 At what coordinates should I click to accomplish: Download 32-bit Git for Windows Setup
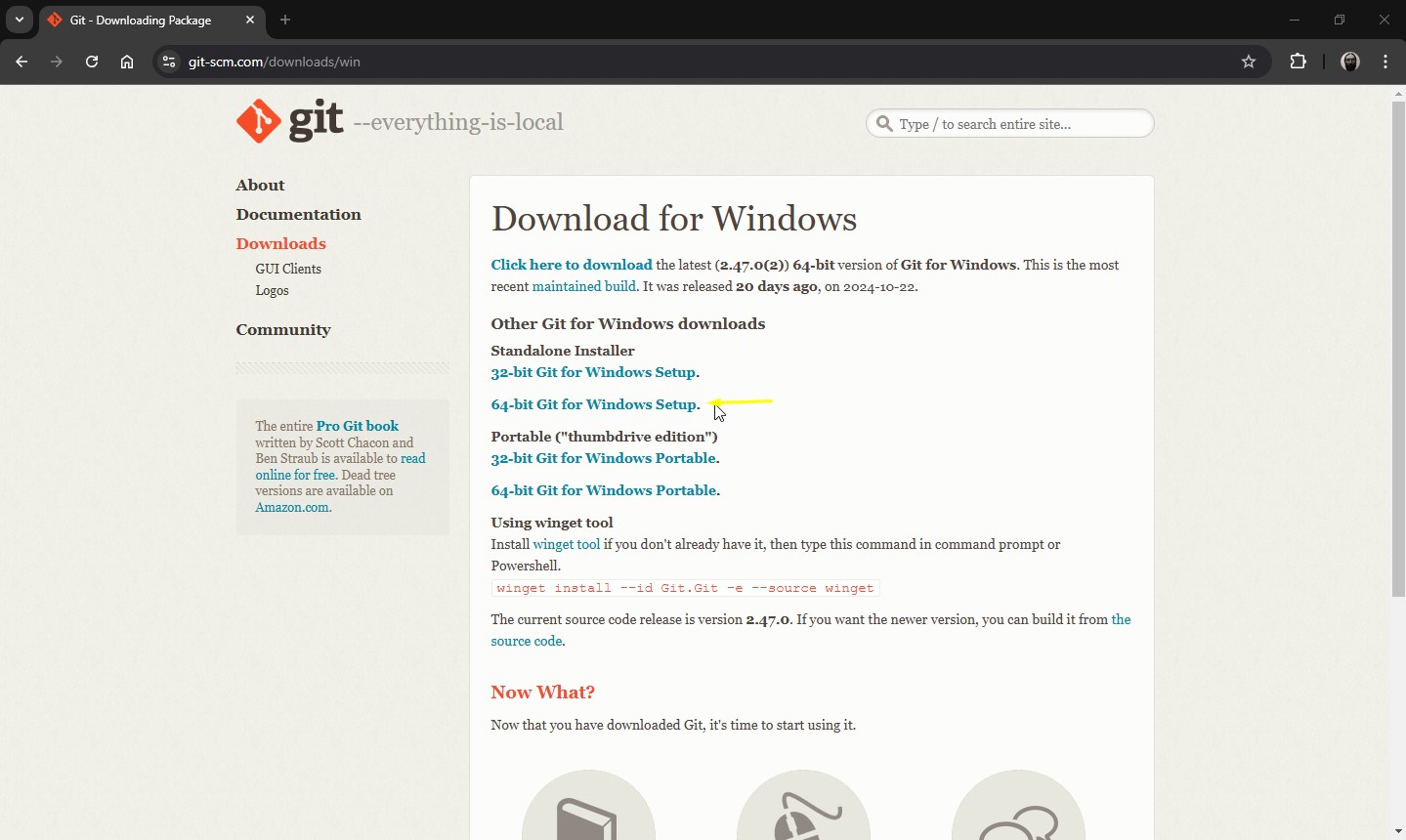click(x=593, y=372)
